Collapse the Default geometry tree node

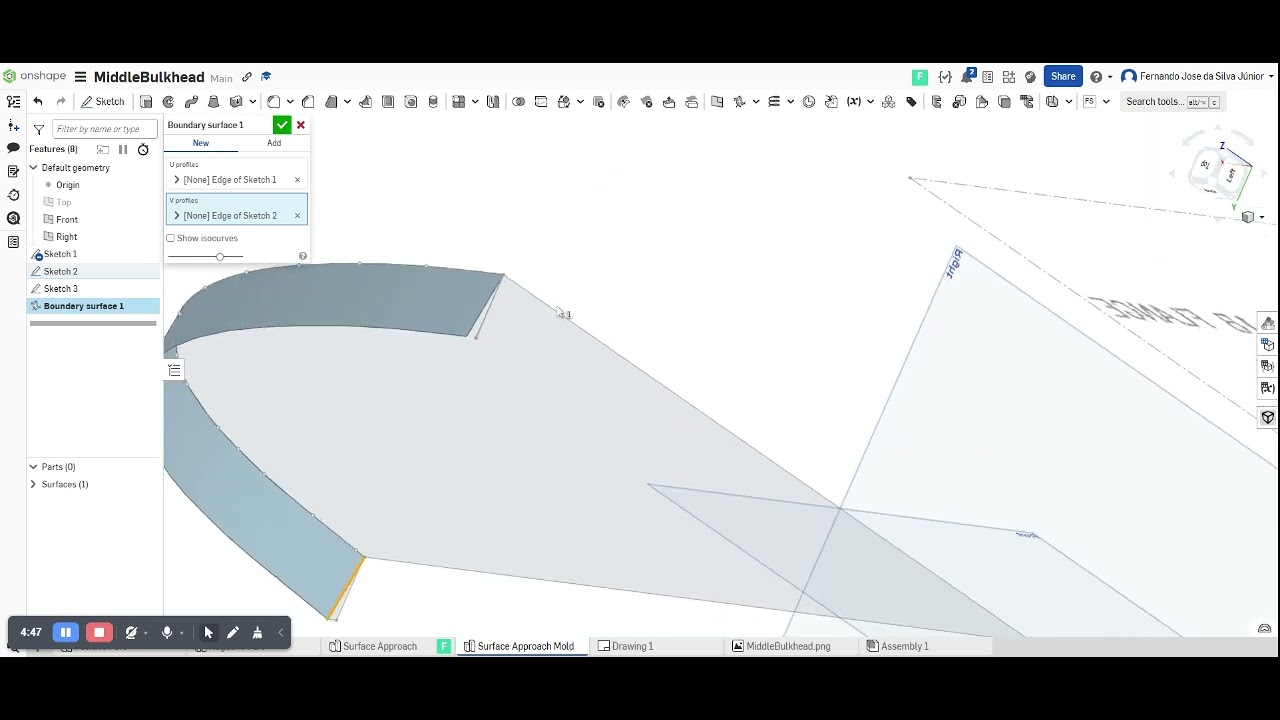coord(33,168)
